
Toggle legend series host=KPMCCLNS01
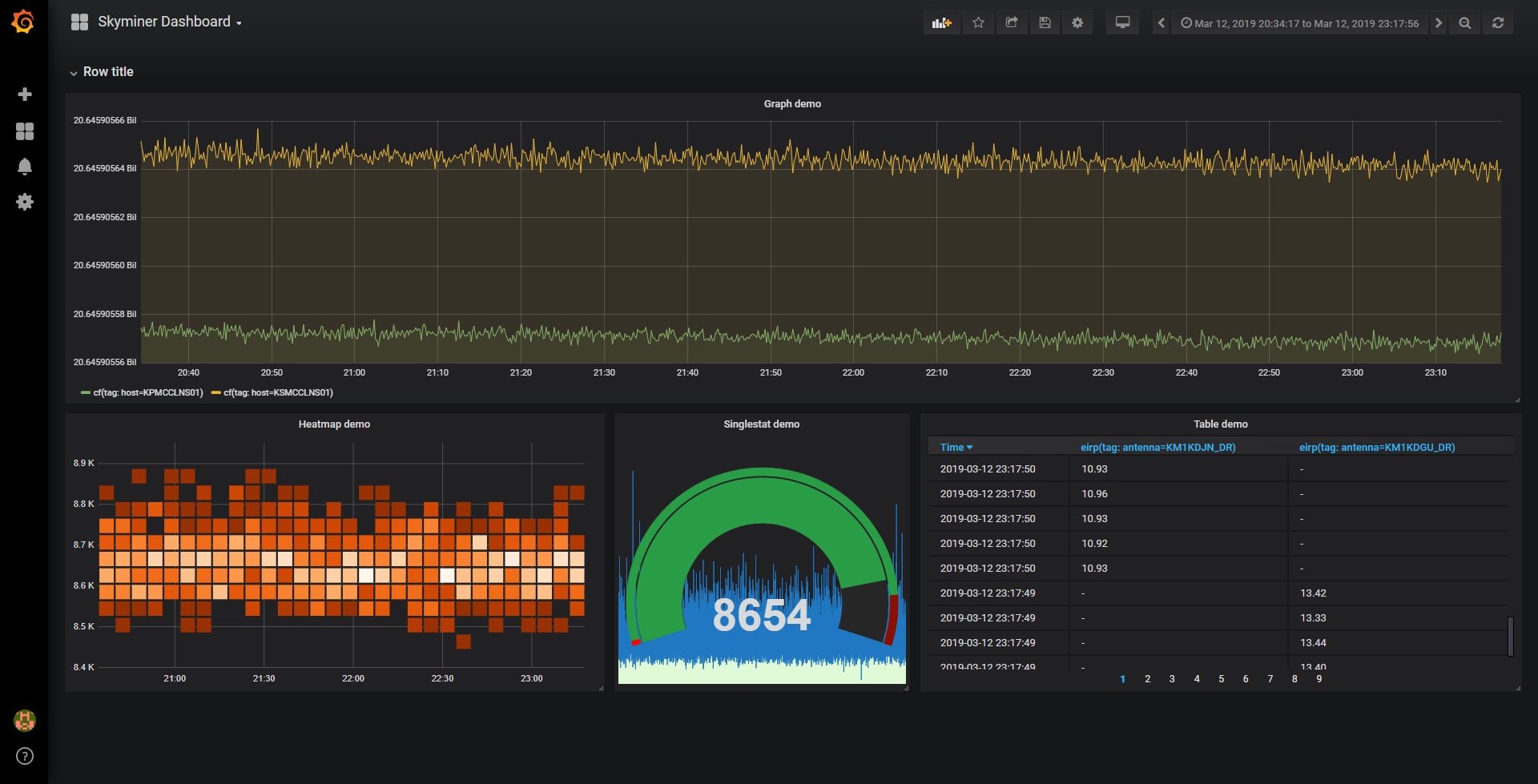[x=148, y=393]
